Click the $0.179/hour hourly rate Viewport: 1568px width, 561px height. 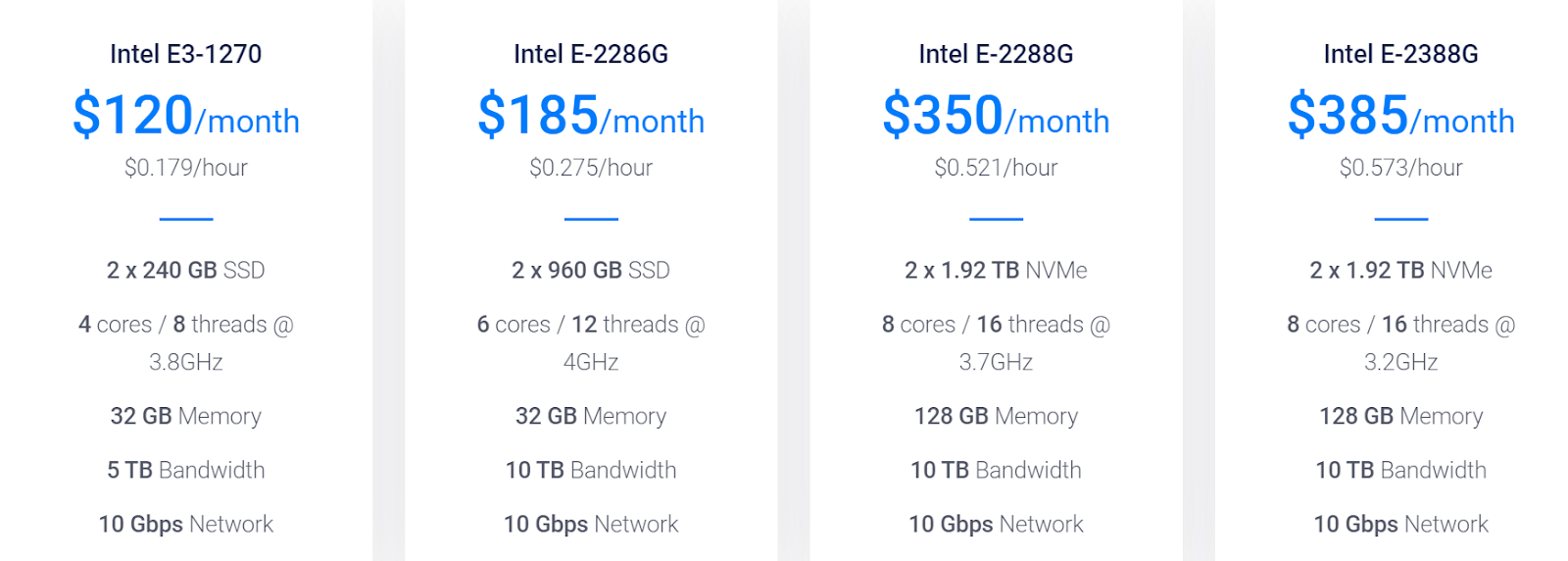coord(186,168)
